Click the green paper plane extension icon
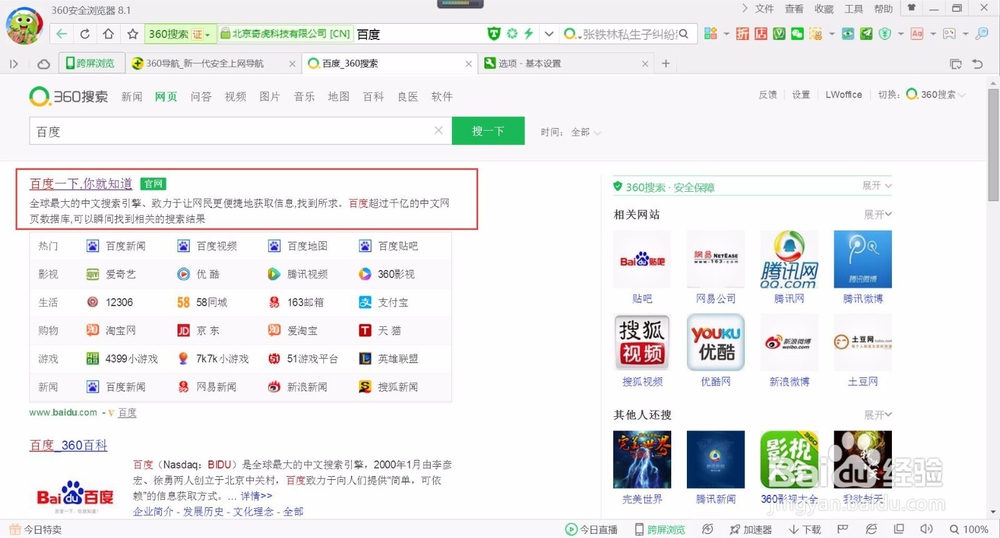 (x=866, y=34)
